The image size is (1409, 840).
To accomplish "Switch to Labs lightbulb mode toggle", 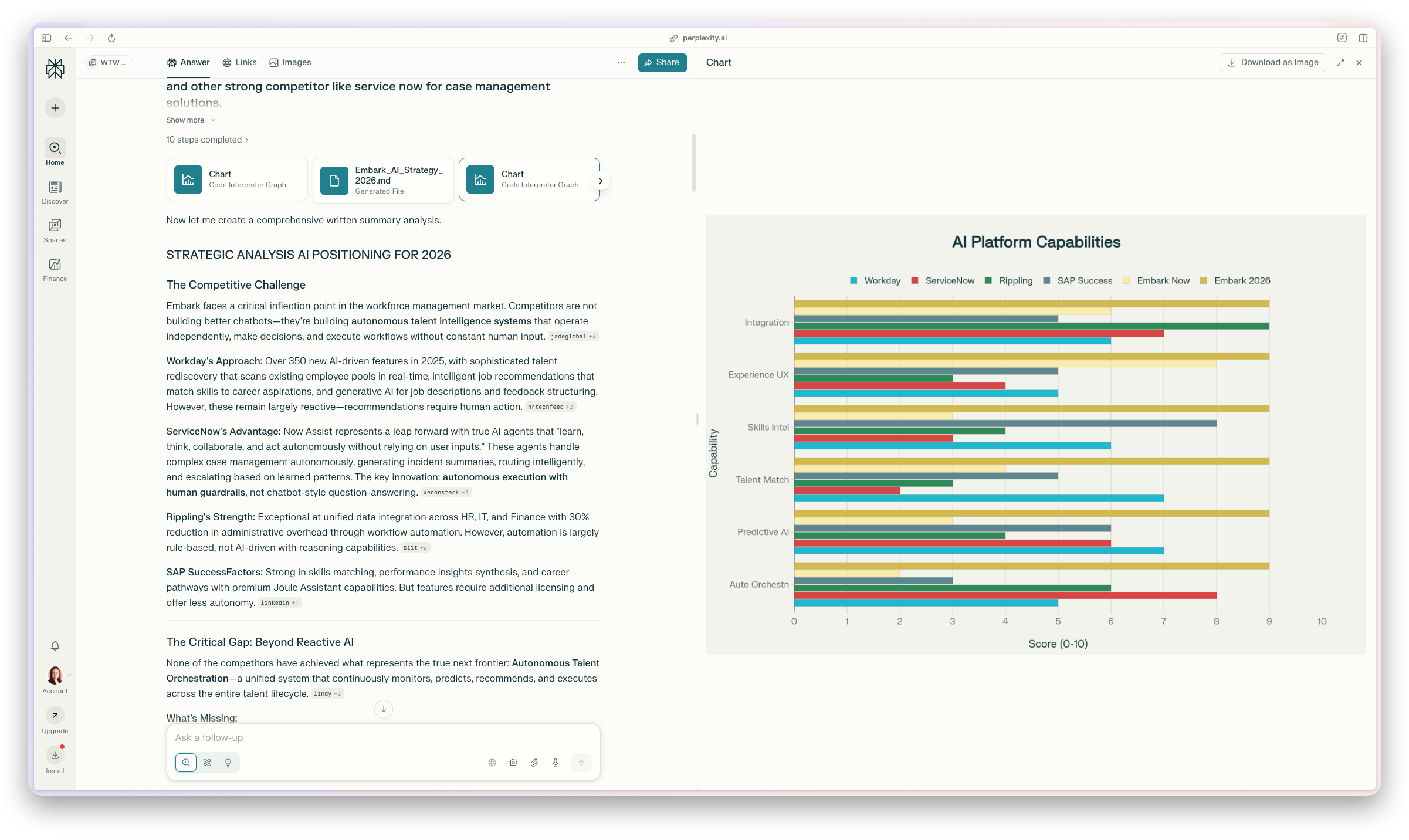I will 228,763.
